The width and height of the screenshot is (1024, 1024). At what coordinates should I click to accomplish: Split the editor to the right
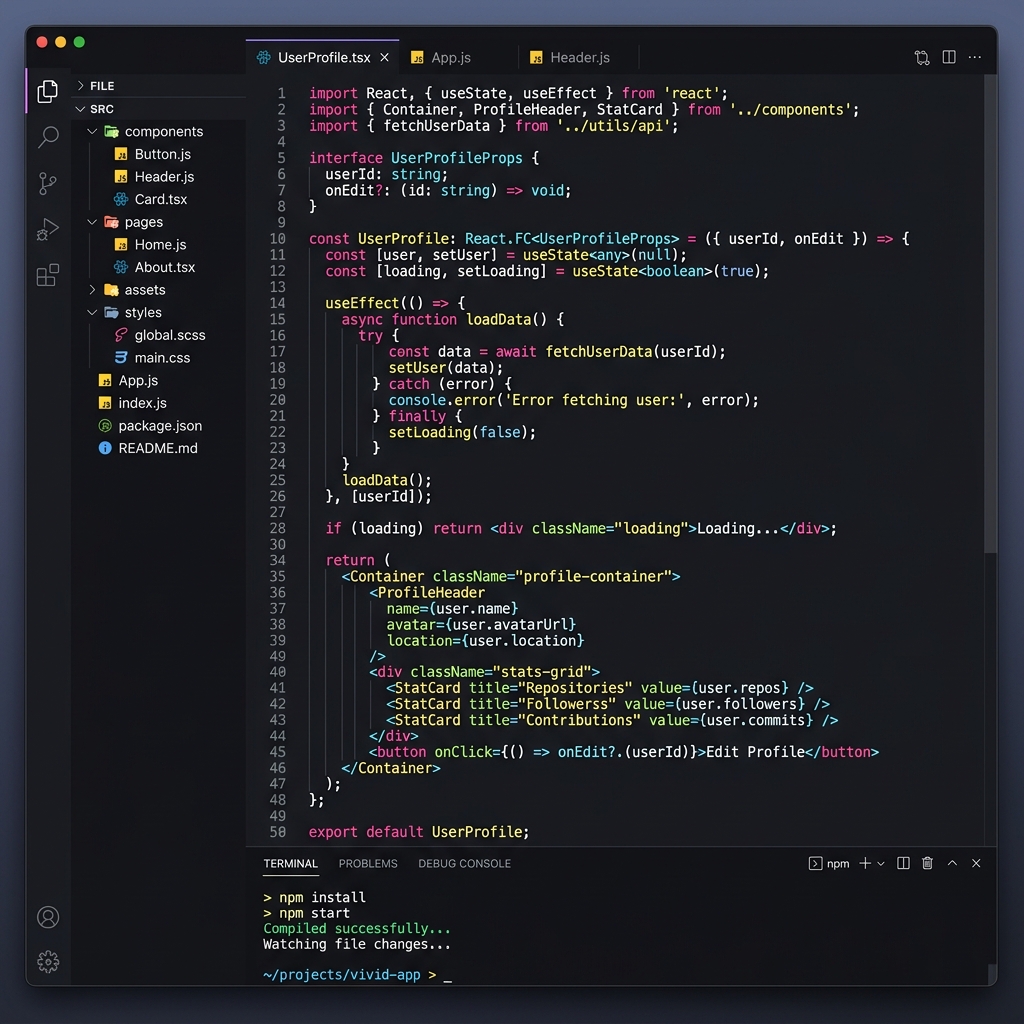coord(949,57)
